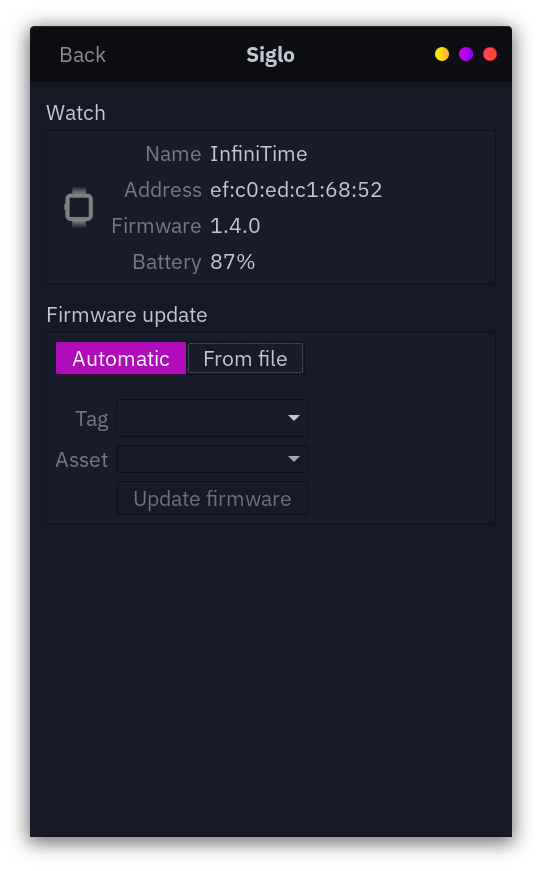
Task: Click firmware version 1.4.0
Action: pos(235,226)
